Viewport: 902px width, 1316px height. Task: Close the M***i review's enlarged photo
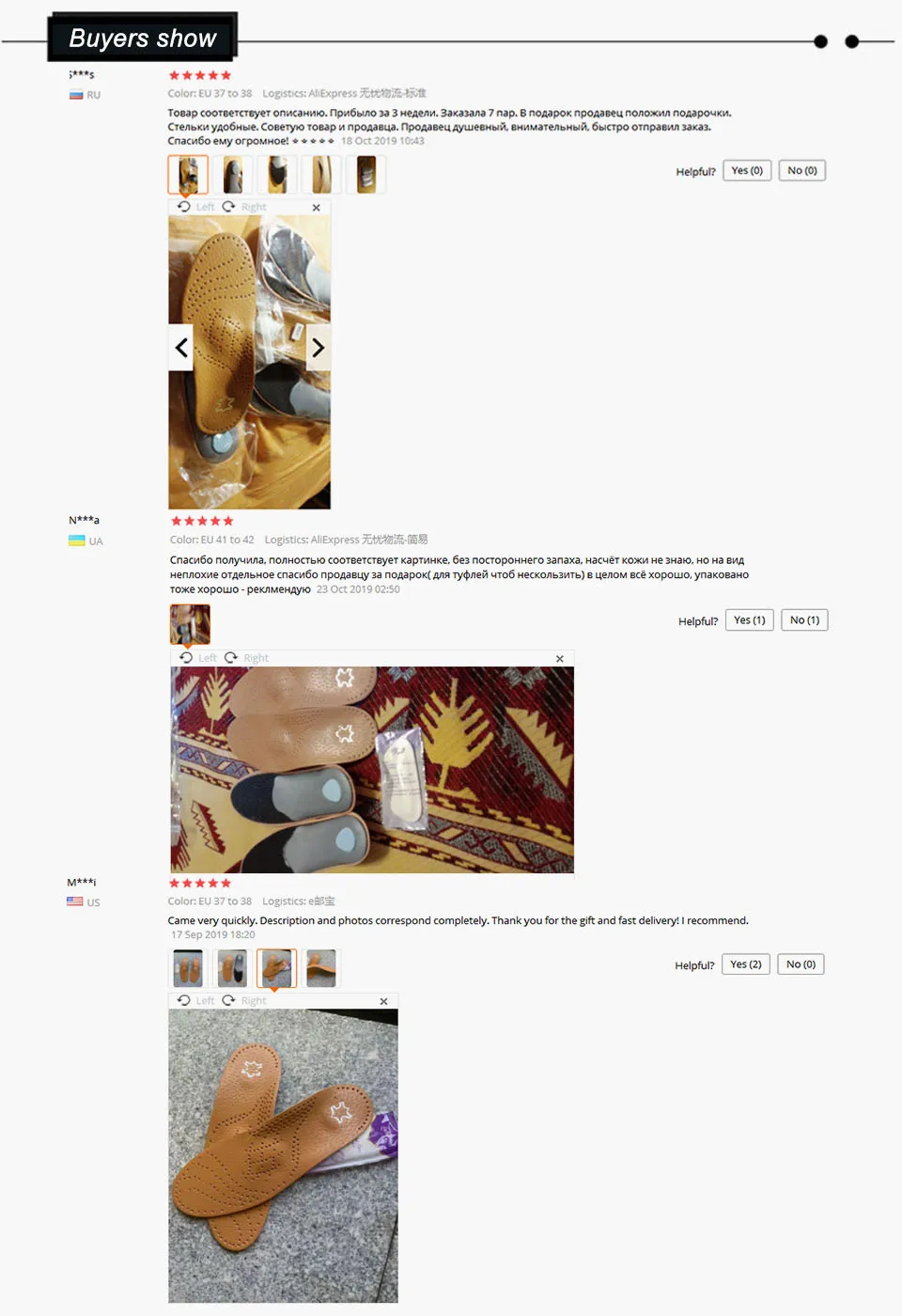[383, 1001]
